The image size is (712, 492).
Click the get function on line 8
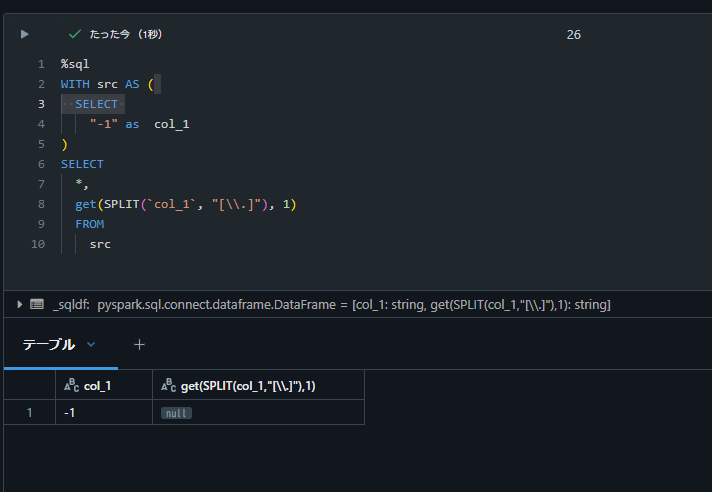[x=85, y=204]
